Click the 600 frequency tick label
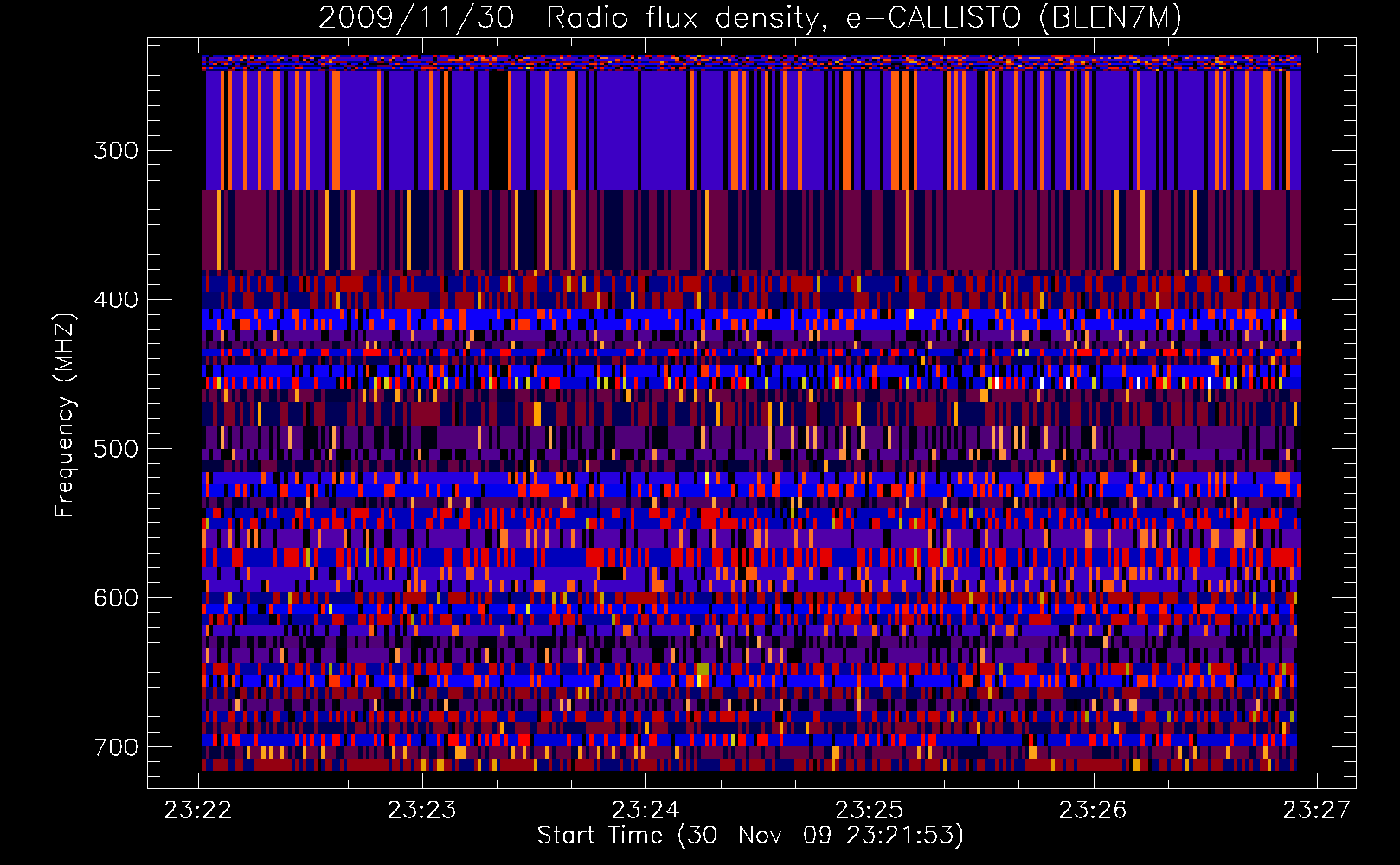 point(116,598)
